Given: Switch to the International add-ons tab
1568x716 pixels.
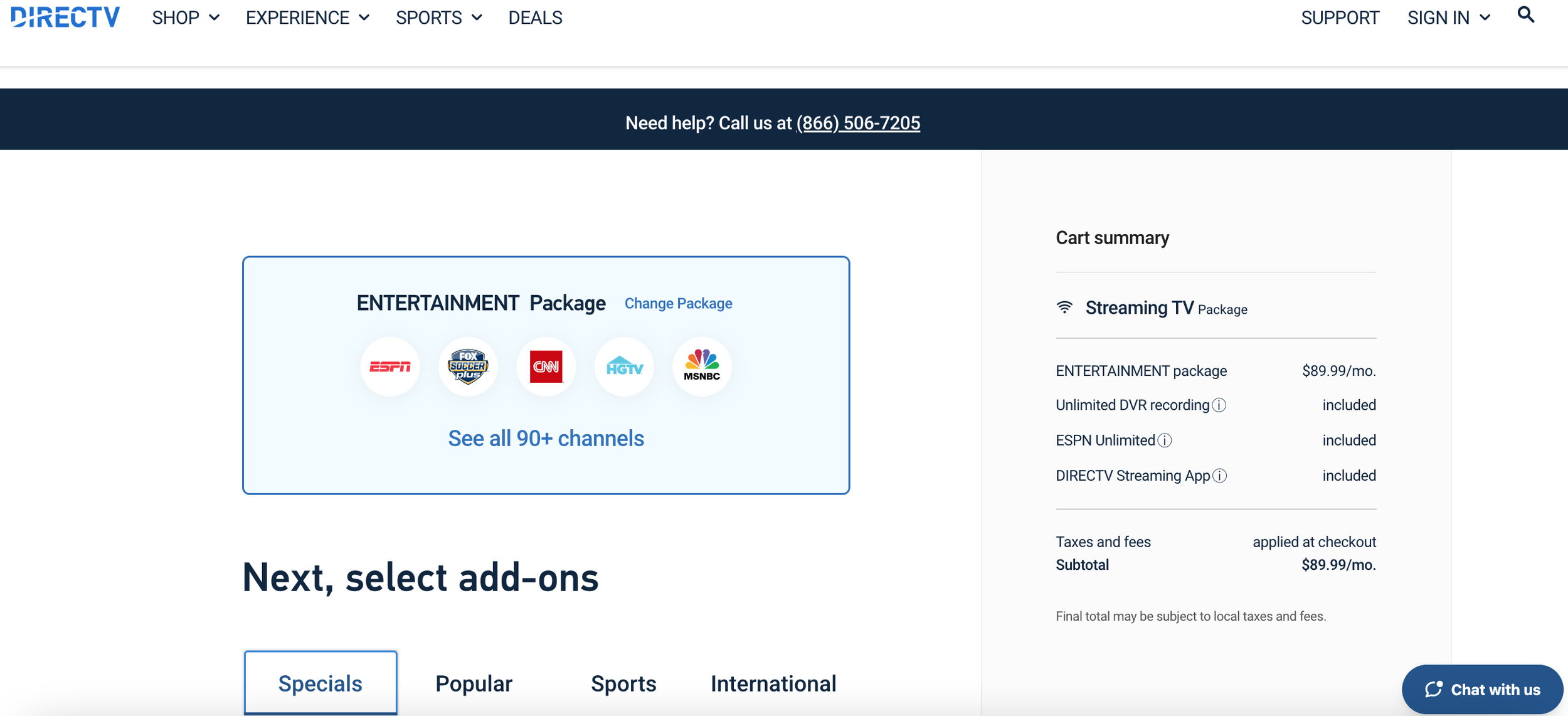Looking at the screenshot, I should (x=773, y=683).
